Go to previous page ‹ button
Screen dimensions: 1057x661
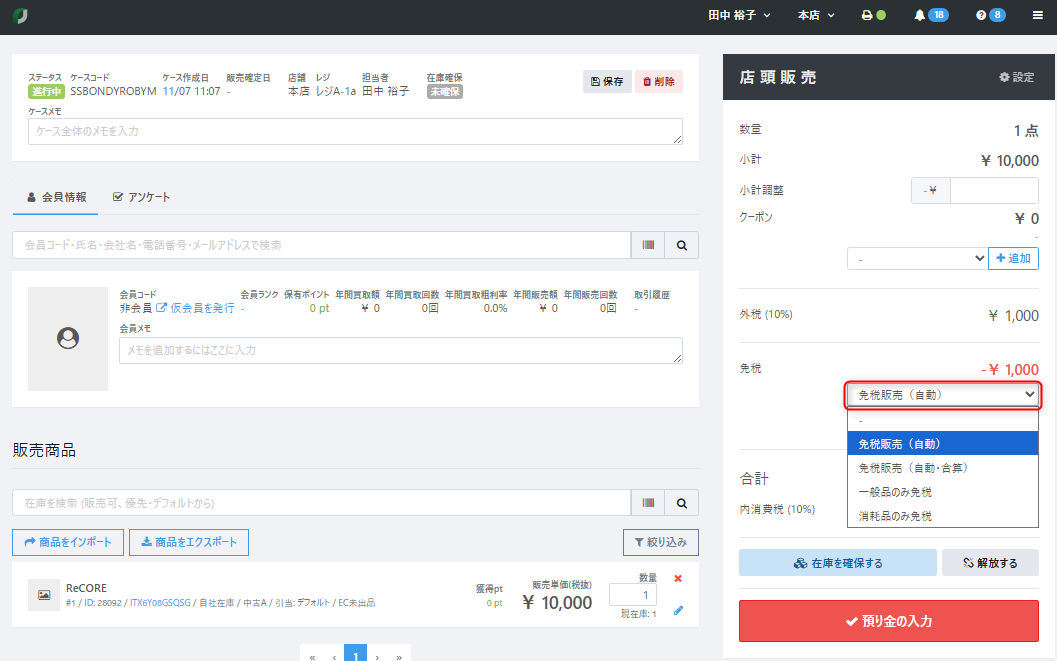pyautogui.click(x=334, y=654)
